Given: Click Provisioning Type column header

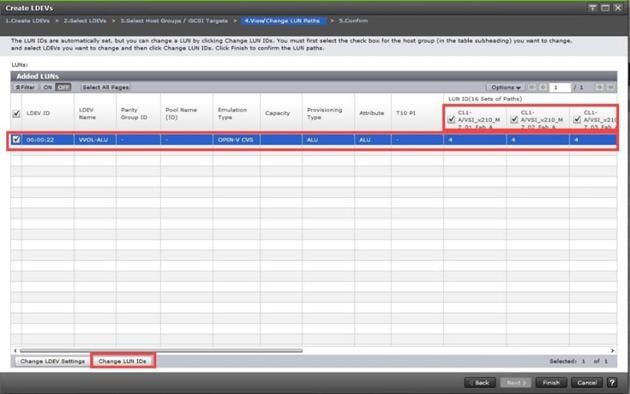Looking at the screenshot, I should coord(328,113).
